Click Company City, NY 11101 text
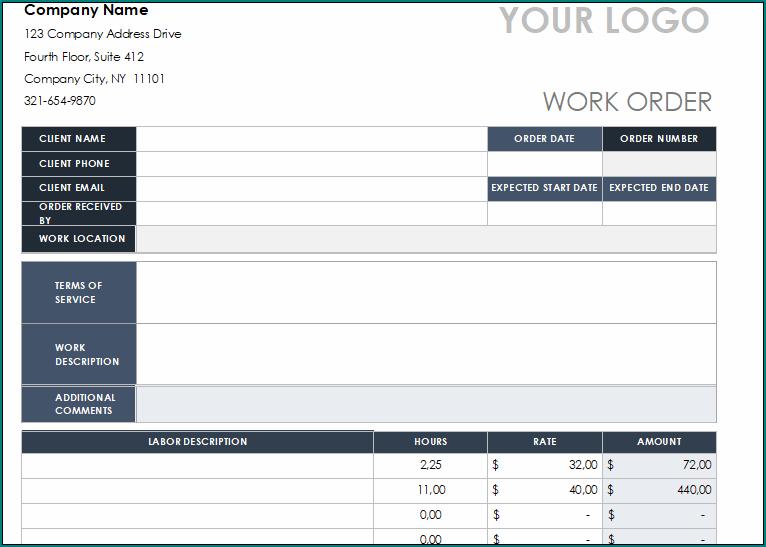Image resolution: width=766 pixels, height=547 pixels. (94, 79)
